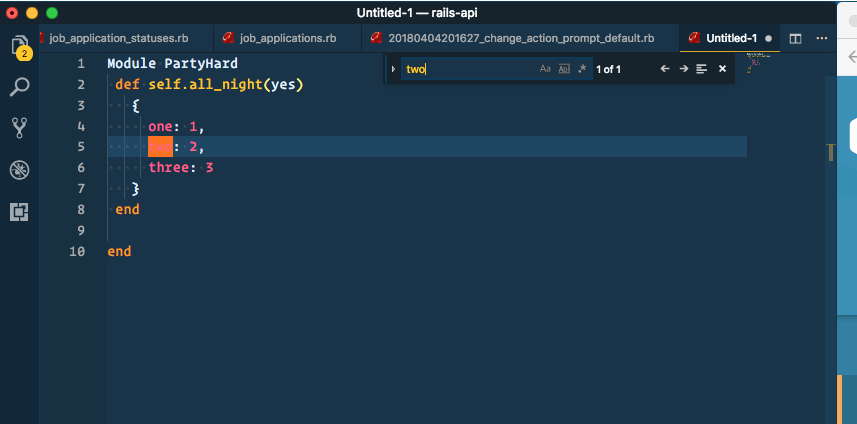Toggle Use Regular Expression in find widget
Screen dimensions: 857x424
coord(582,69)
